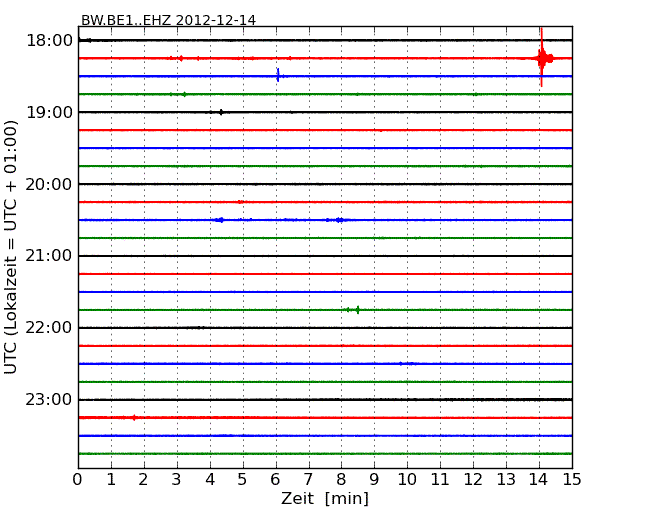Select the red blip near minute 3 at 18:15

point(181,58)
